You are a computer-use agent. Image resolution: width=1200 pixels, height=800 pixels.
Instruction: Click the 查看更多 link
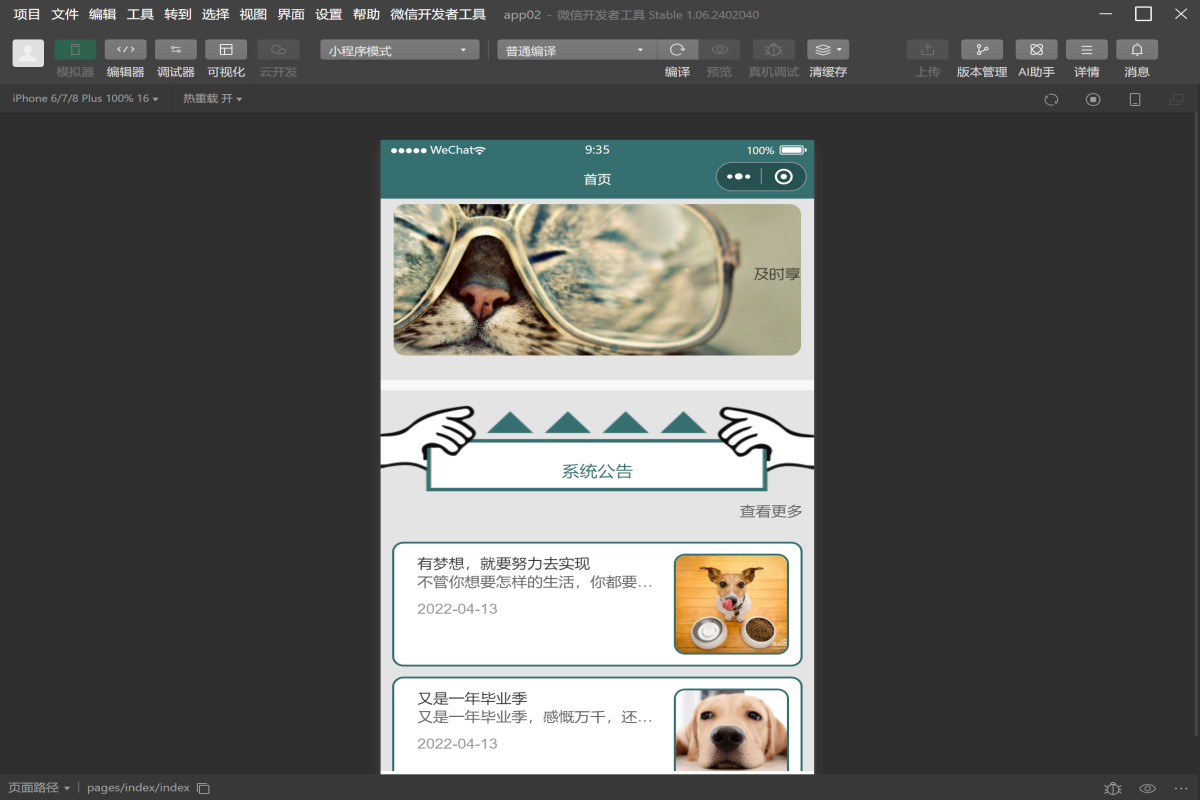770,512
